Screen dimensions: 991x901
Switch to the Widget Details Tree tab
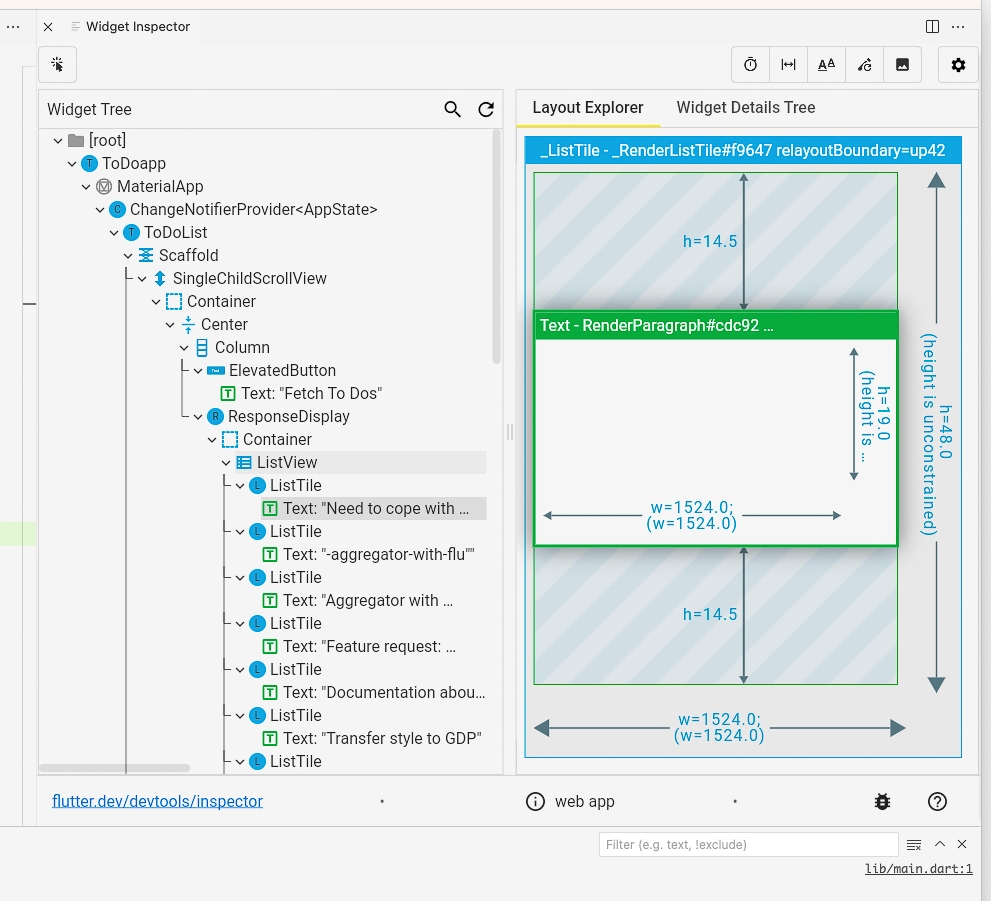pyautogui.click(x=745, y=107)
